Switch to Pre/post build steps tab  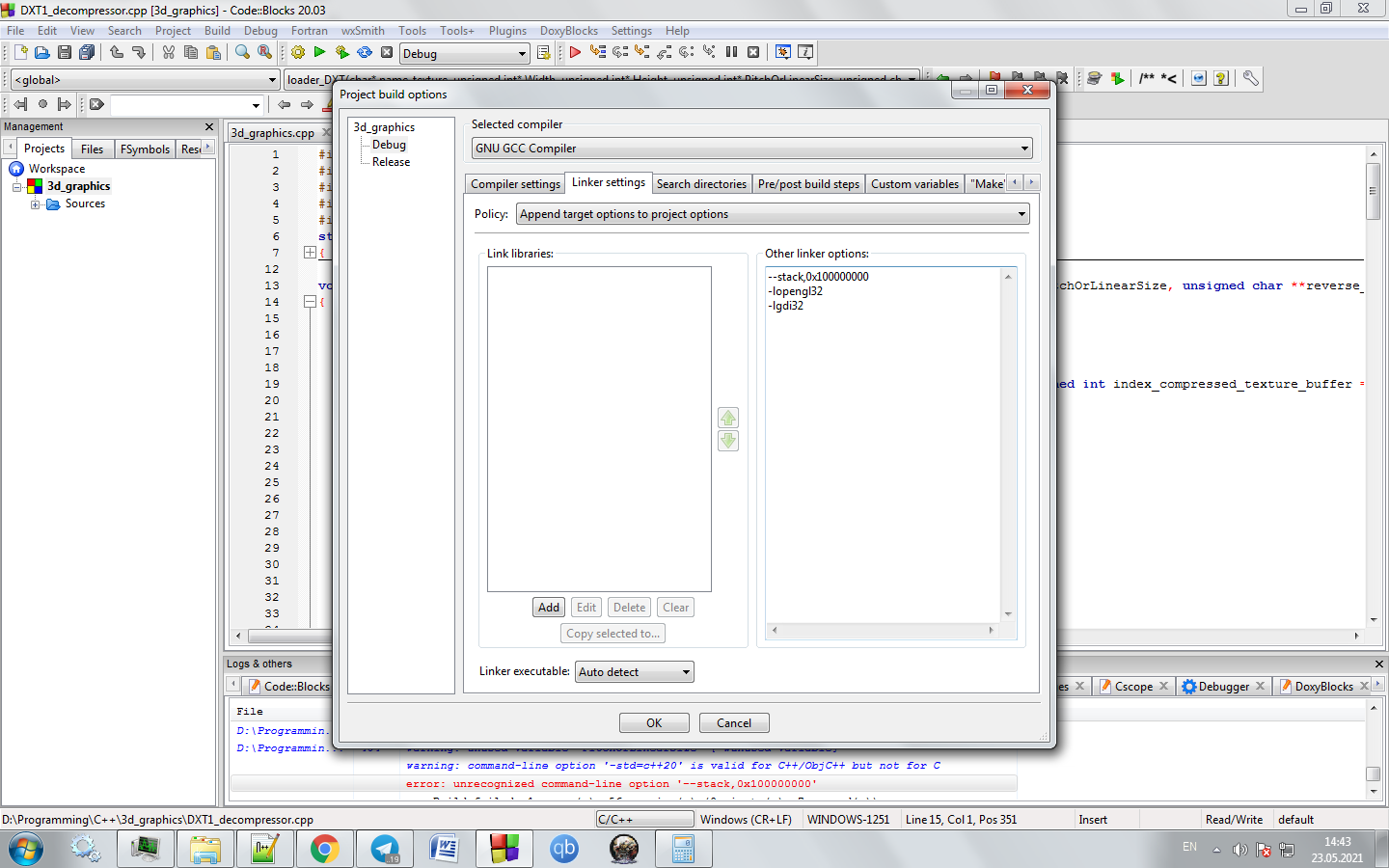(x=808, y=184)
